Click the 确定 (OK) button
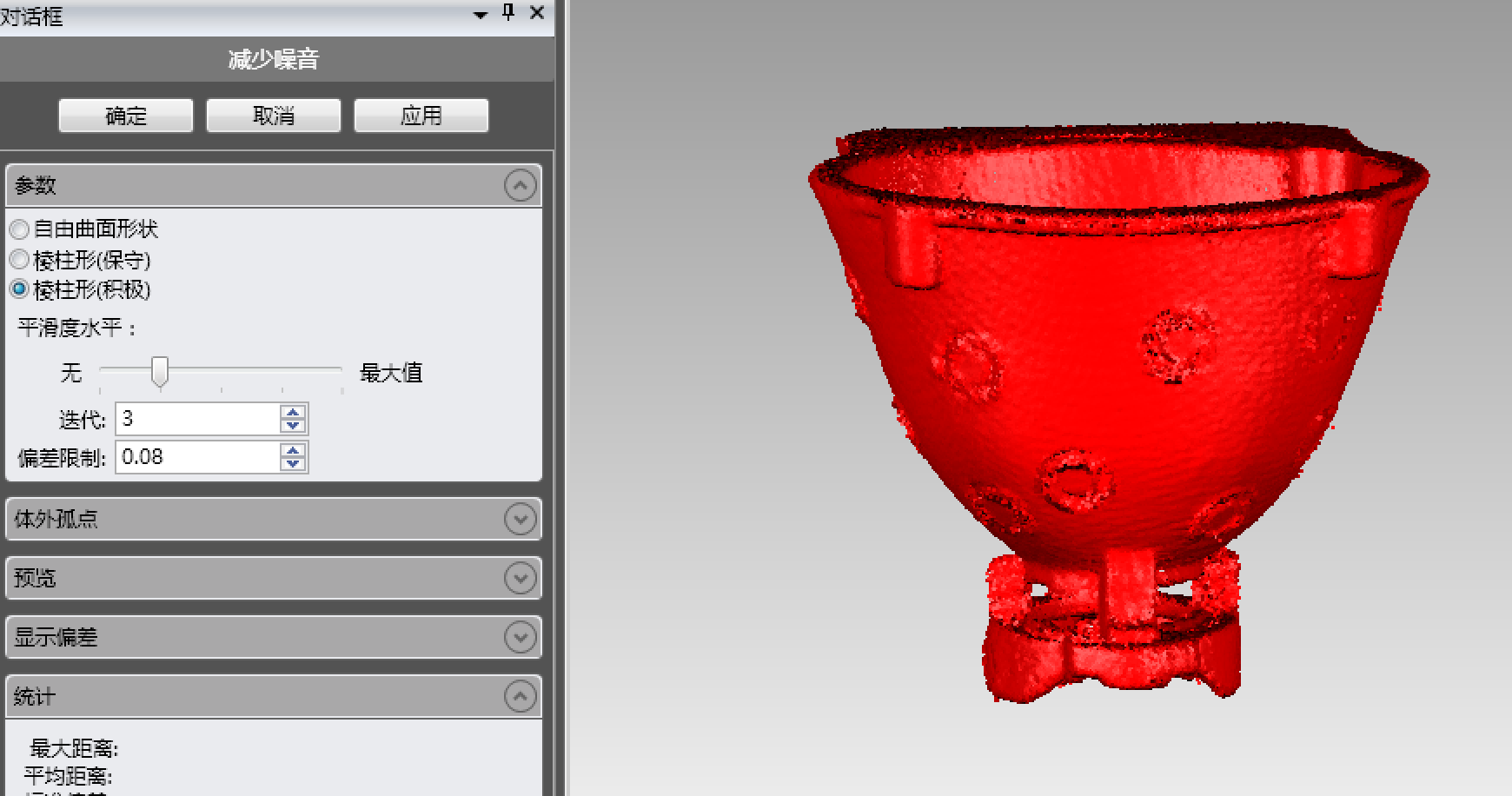The height and width of the screenshot is (796, 1512). click(126, 116)
